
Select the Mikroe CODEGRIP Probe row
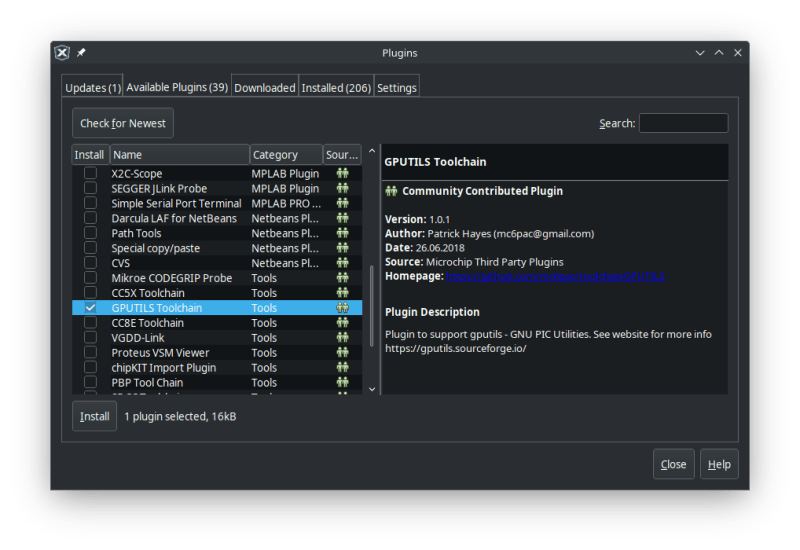point(217,278)
